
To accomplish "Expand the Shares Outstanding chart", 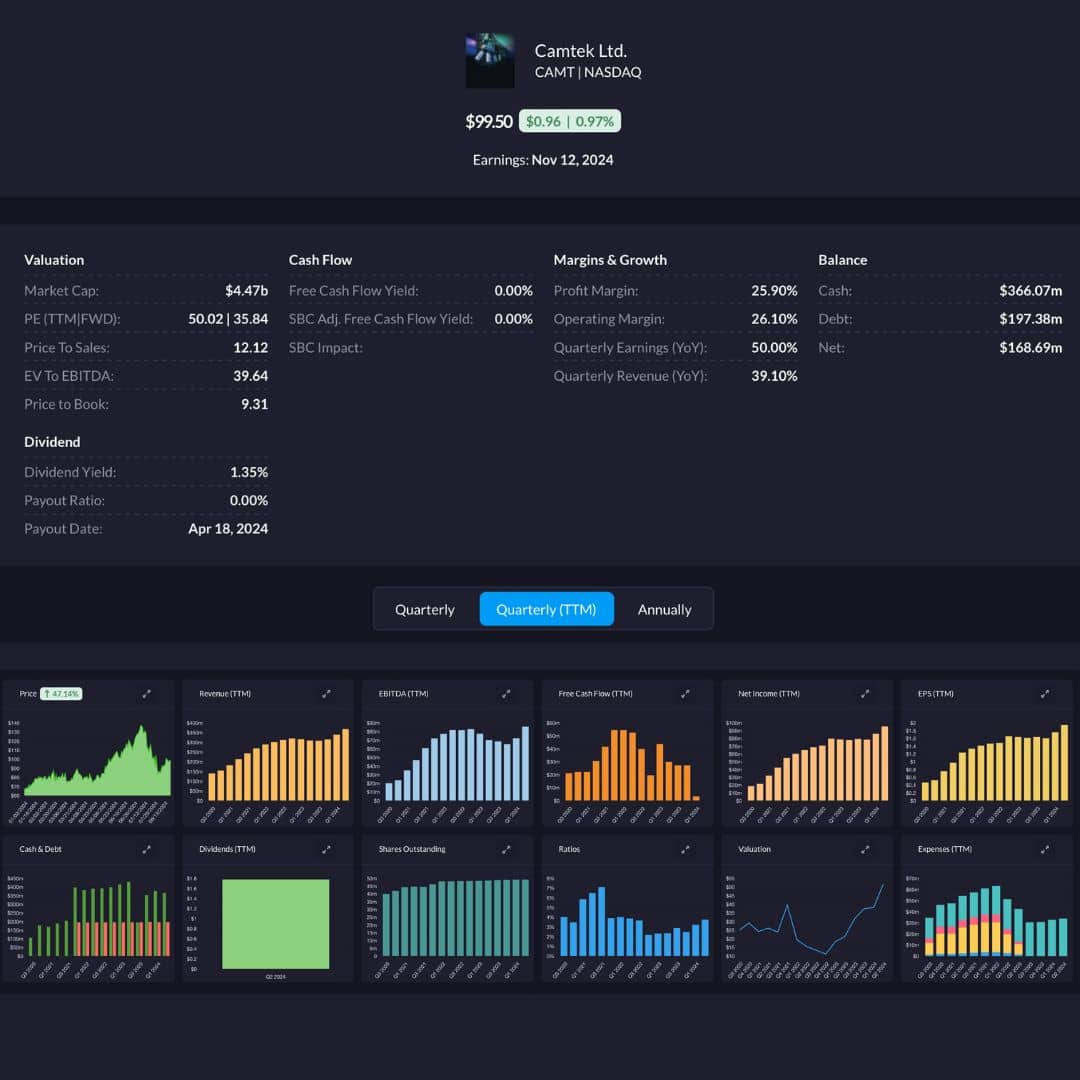I will (506, 850).
